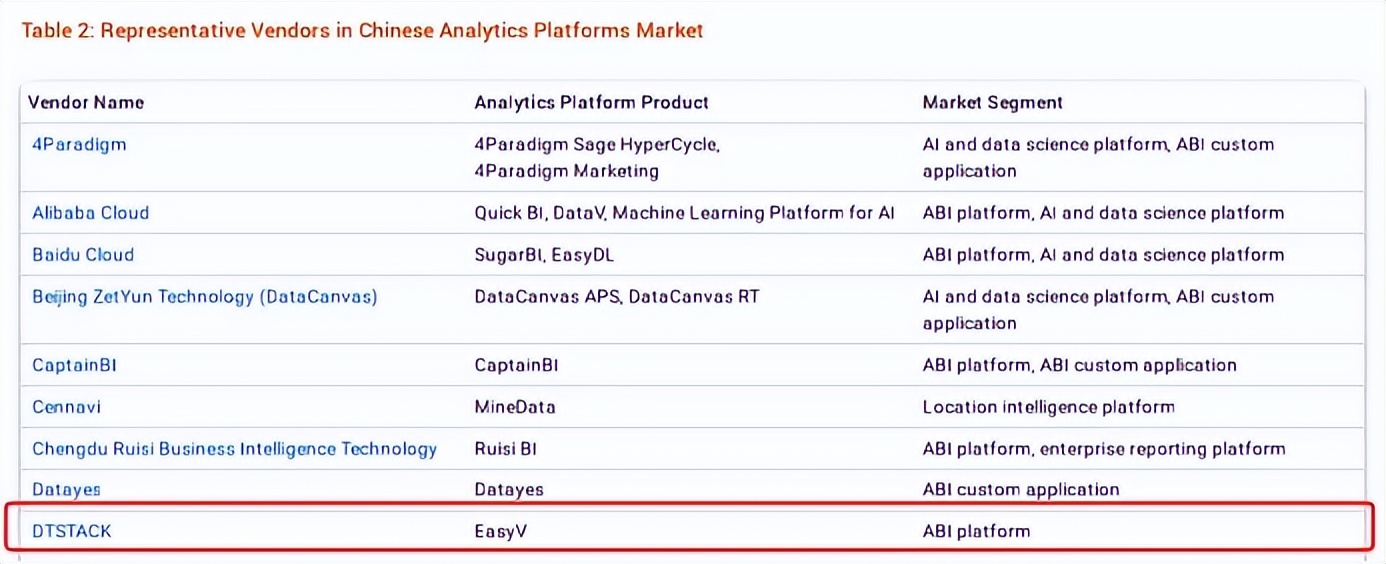Viewport: 1386px width, 564px height.
Task: Click the Market Segment column header
Action: [993, 102]
